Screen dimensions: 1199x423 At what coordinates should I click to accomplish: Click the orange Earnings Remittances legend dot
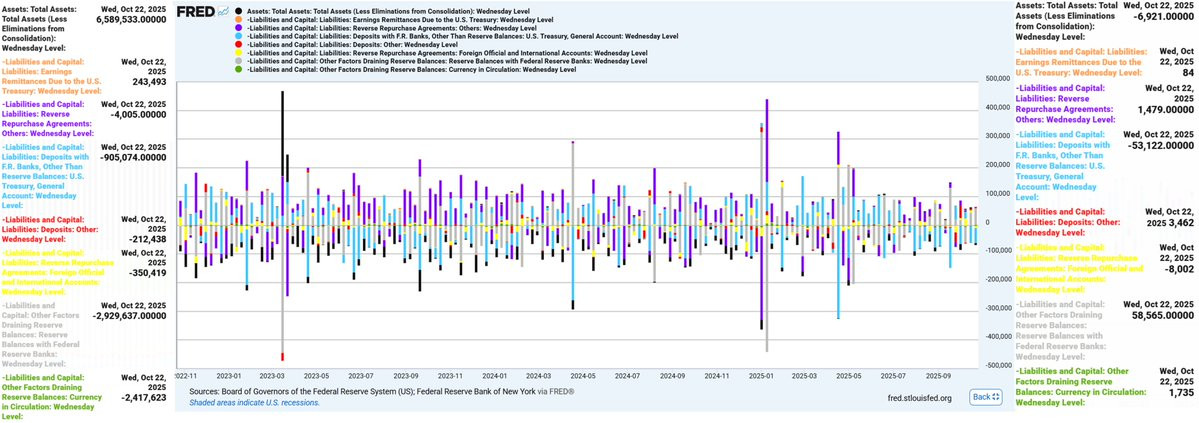pyautogui.click(x=239, y=19)
